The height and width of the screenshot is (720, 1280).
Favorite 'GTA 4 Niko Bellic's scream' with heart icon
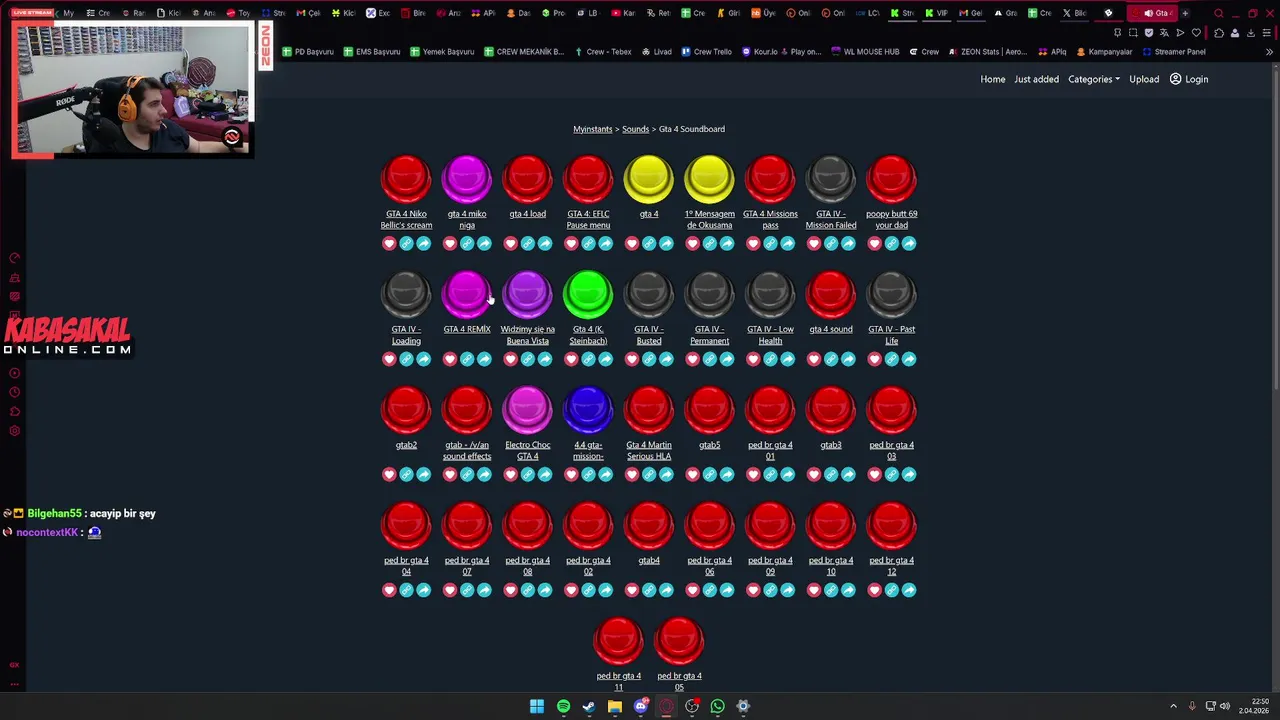point(389,244)
